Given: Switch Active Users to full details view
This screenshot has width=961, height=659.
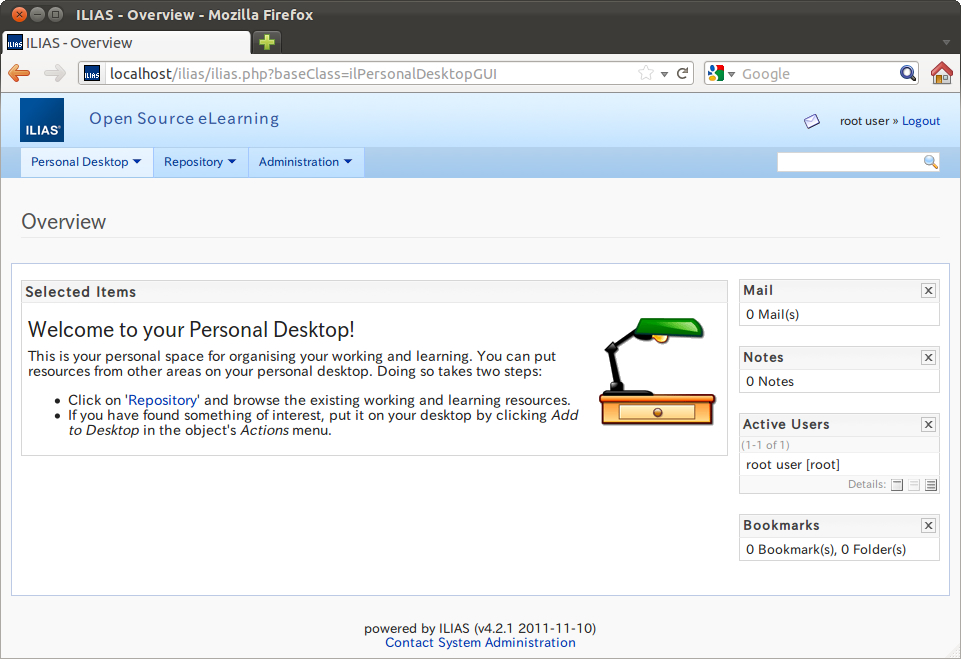Looking at the screenshot, I should click(x=931, y=485).
